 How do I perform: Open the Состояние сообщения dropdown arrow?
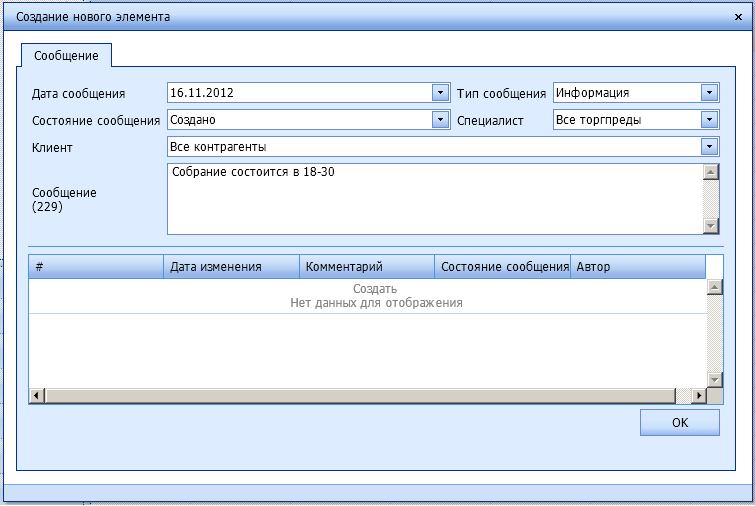440,120
